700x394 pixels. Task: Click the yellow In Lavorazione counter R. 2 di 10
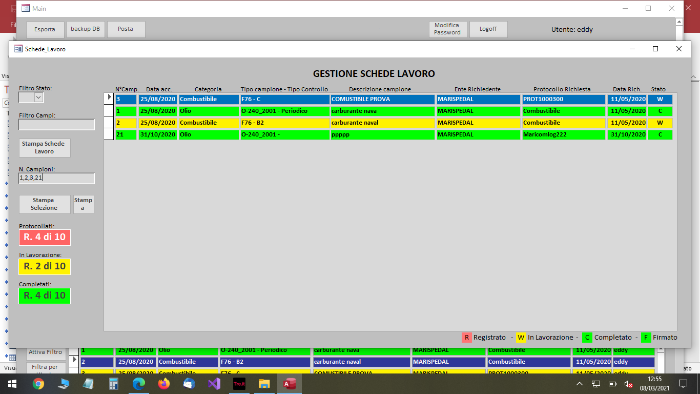tap(44, 266)
